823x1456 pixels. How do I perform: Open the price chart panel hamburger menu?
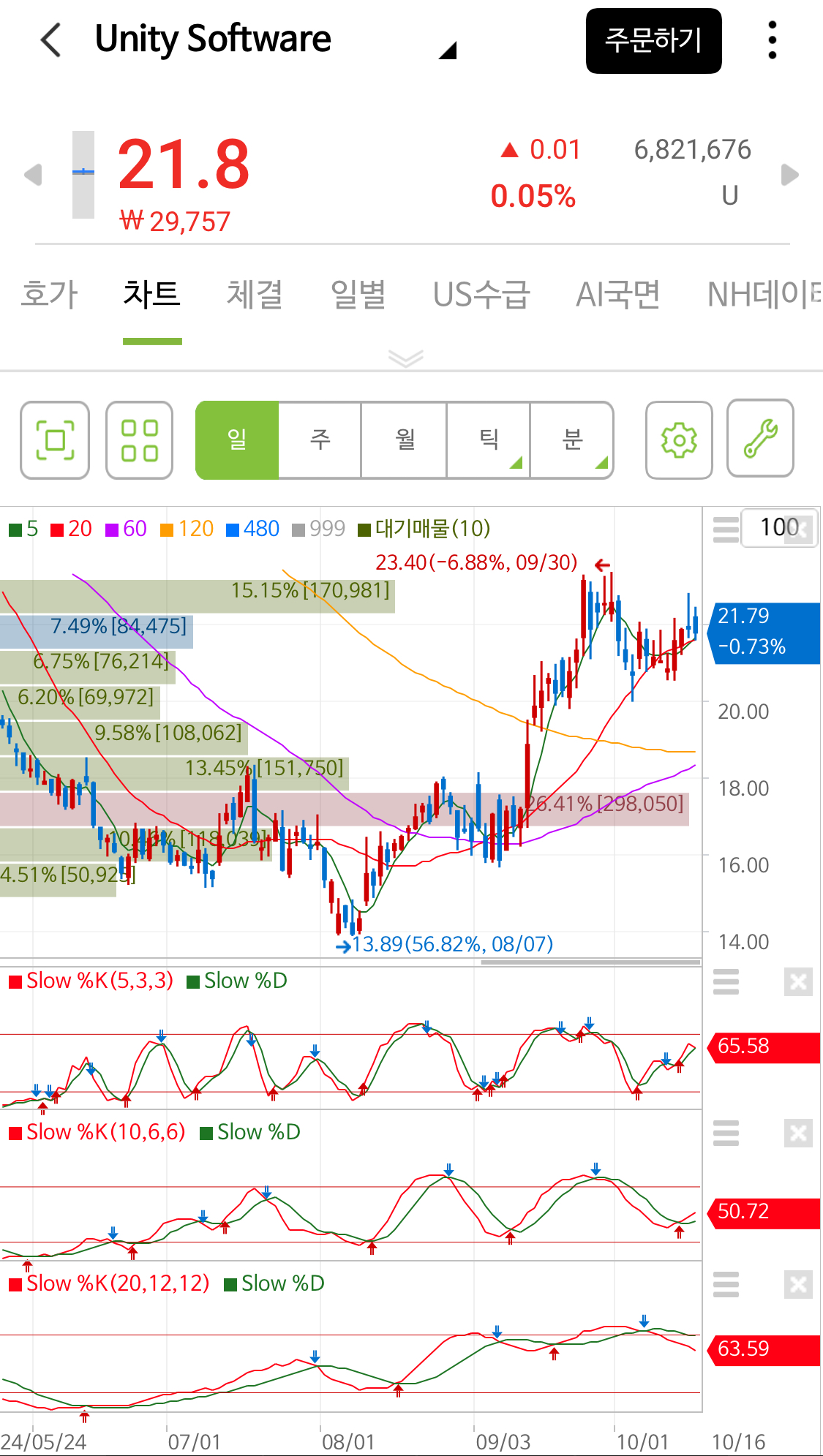tap(726, 529)
